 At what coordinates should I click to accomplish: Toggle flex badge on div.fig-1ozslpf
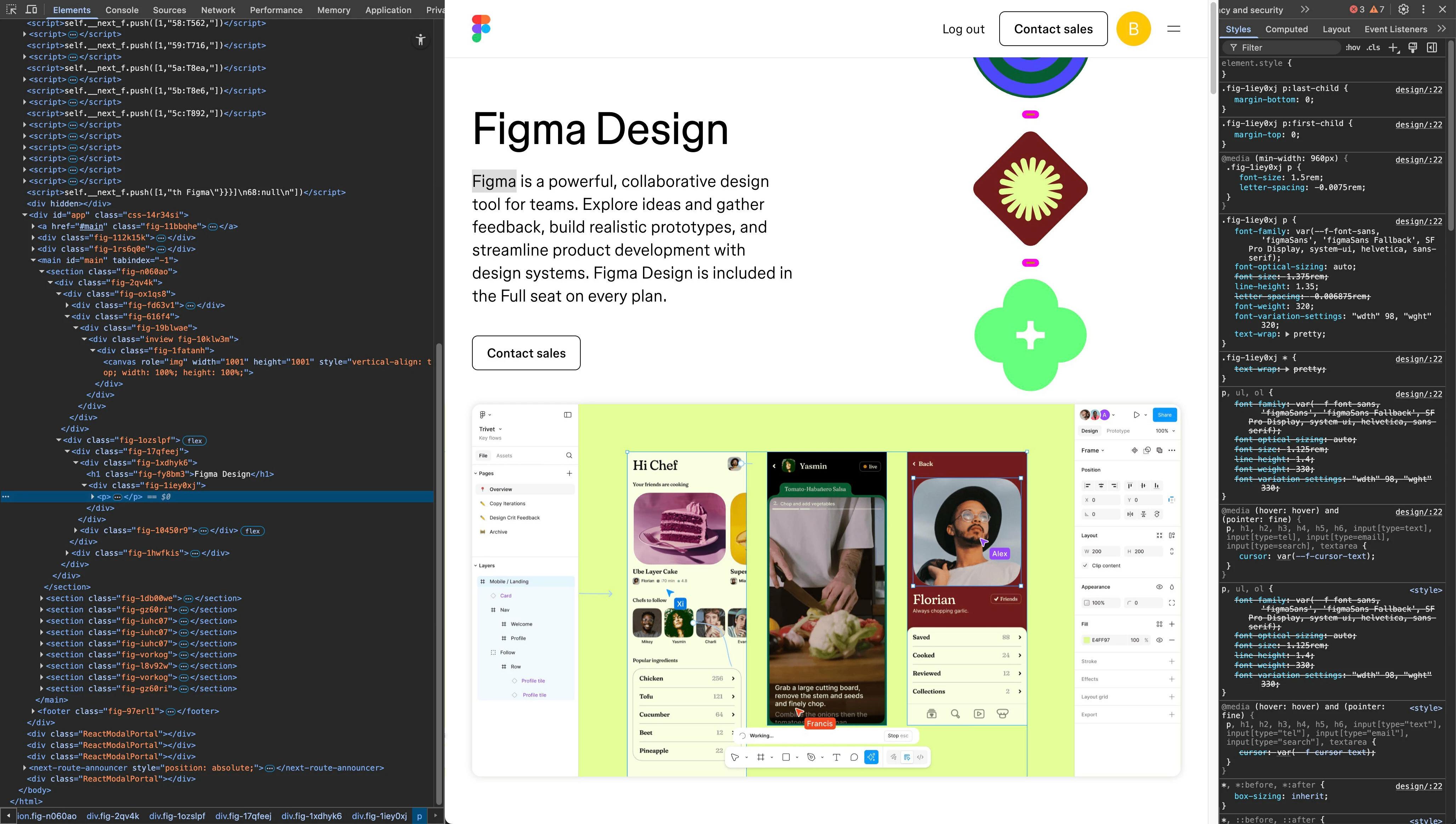tap(195, 440)
